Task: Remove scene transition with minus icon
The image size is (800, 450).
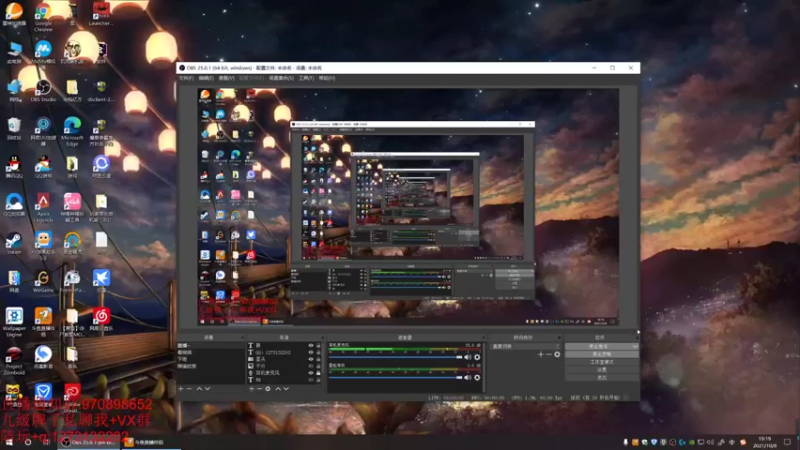Action: [x=549, y=354]
